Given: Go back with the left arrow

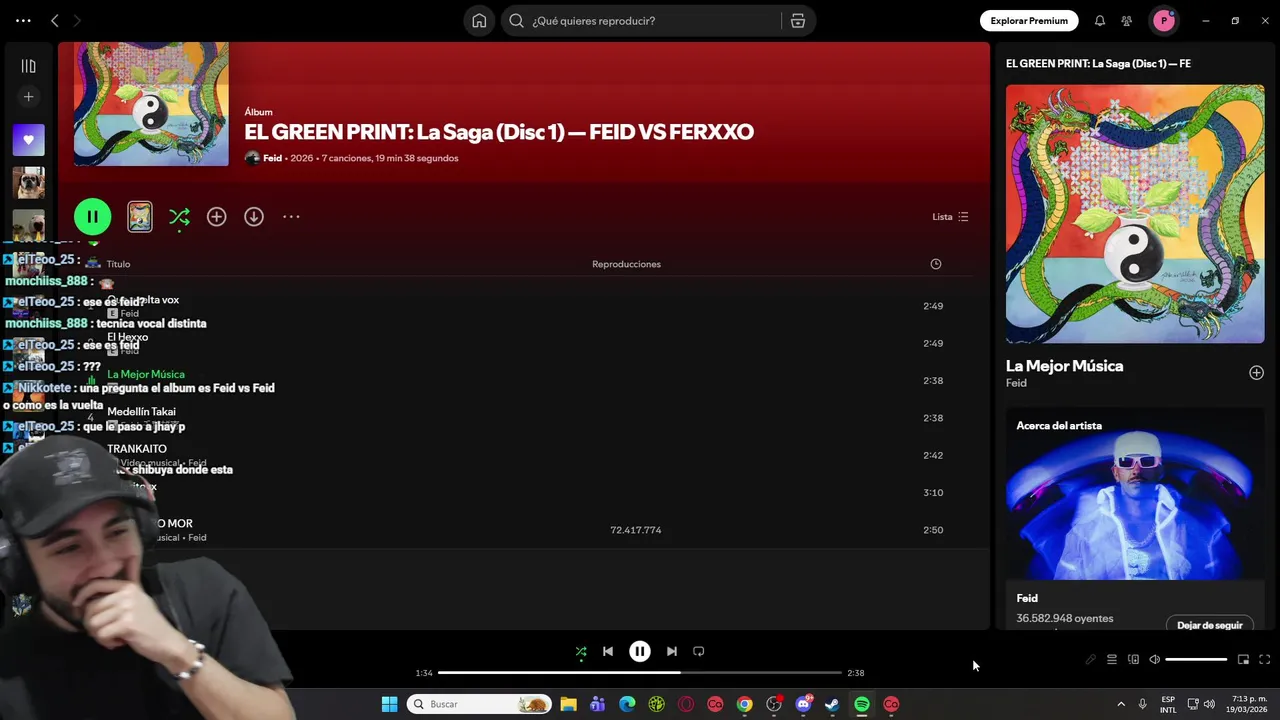Looking at the screenshot, I should (55, 20).
